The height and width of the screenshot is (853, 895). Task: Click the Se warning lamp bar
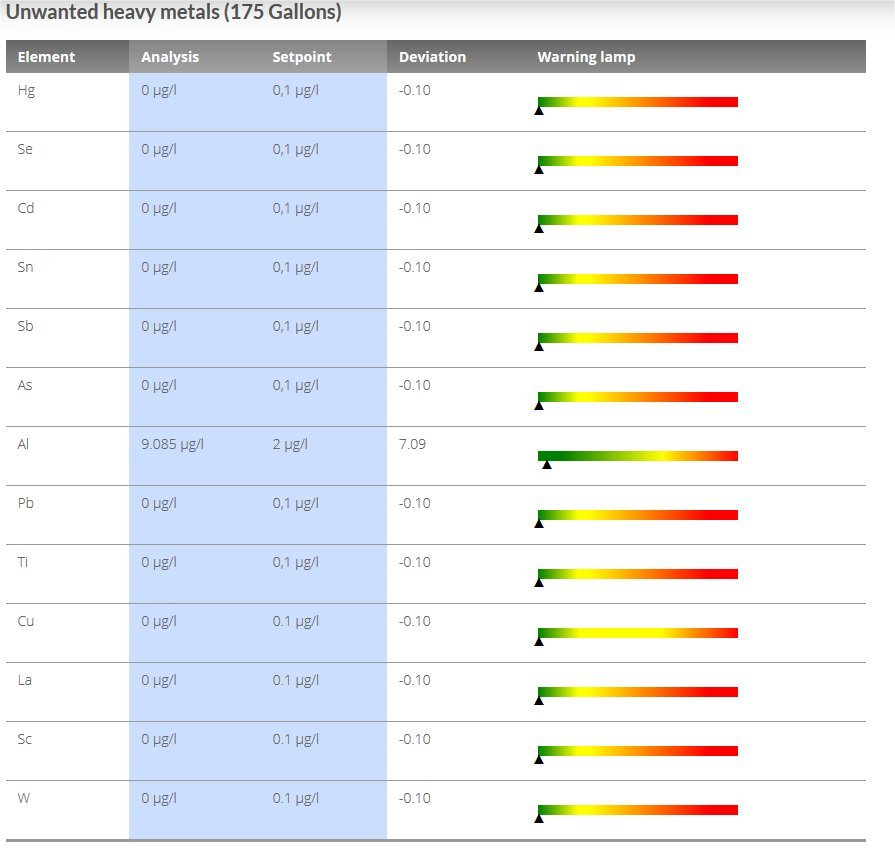(x=638, y=160)
